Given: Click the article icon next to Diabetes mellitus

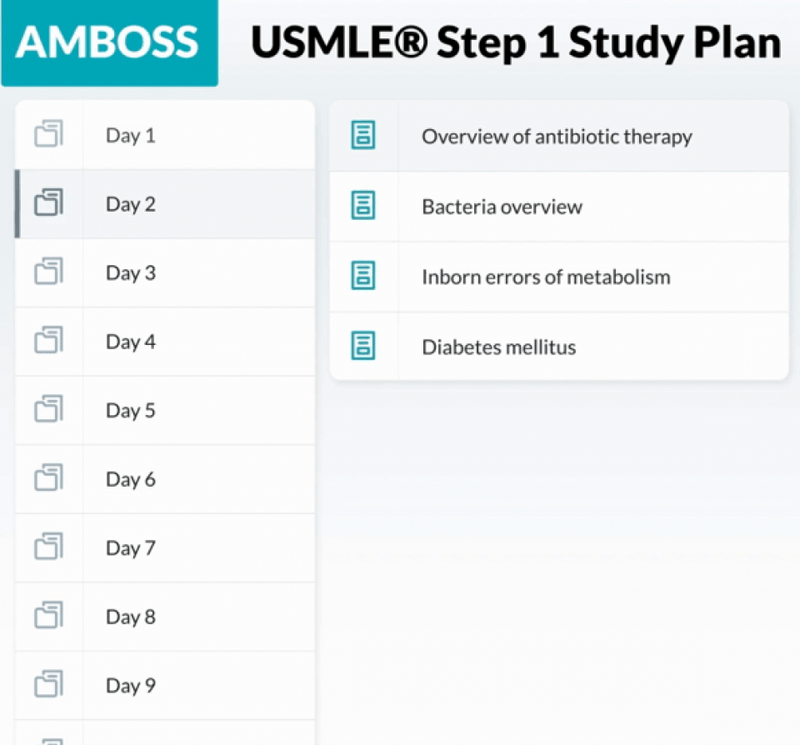Looking at the screenshot, I should click(x=365, y=346).
